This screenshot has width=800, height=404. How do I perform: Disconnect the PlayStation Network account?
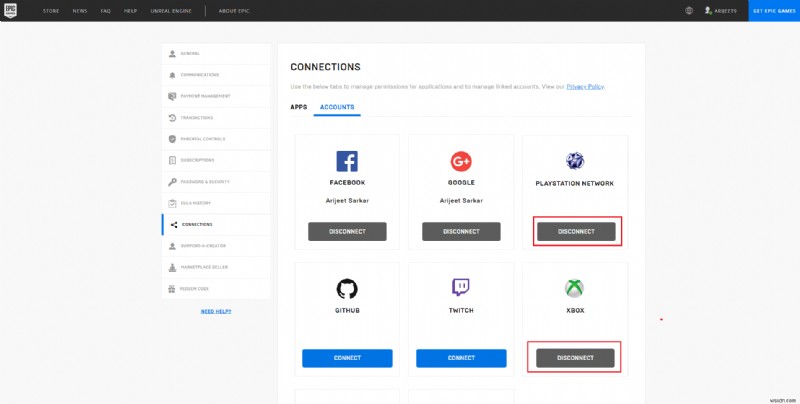coord(576,232)
